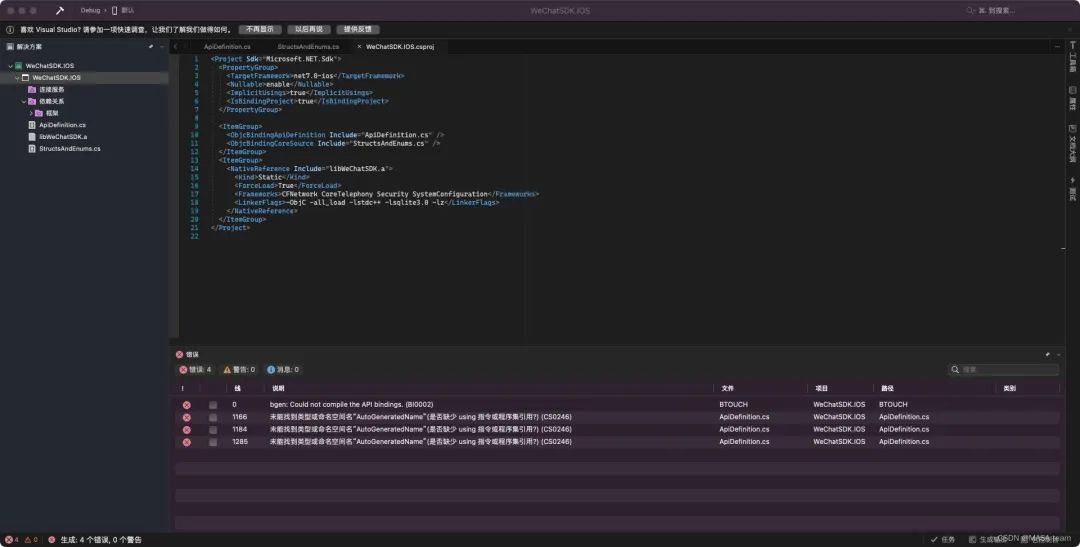Pin the errors panel with pin icon
This screenshot has width=1080, height=547.
tap(1048, 355)
